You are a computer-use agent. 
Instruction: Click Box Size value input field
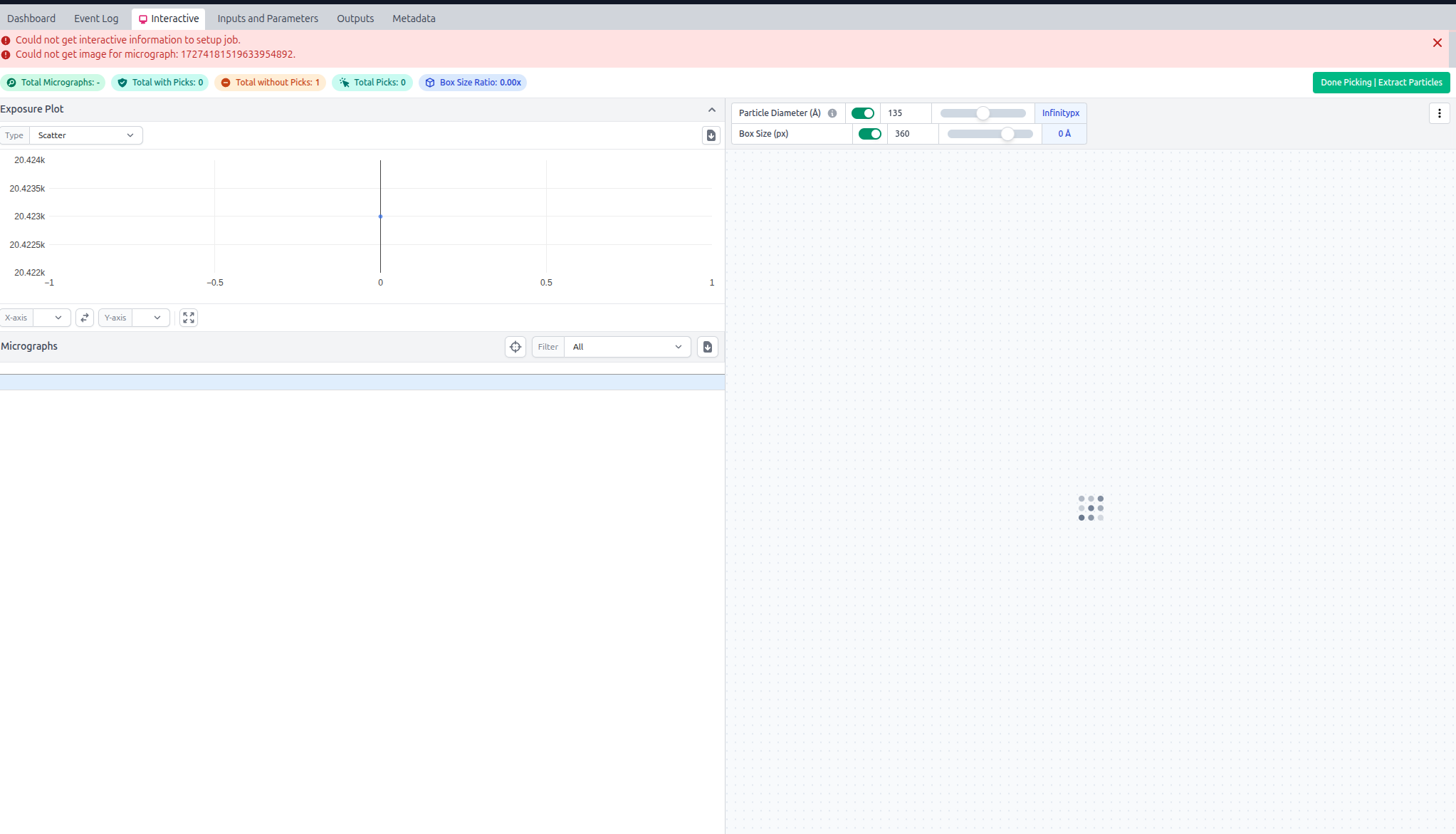coord(912,134)
